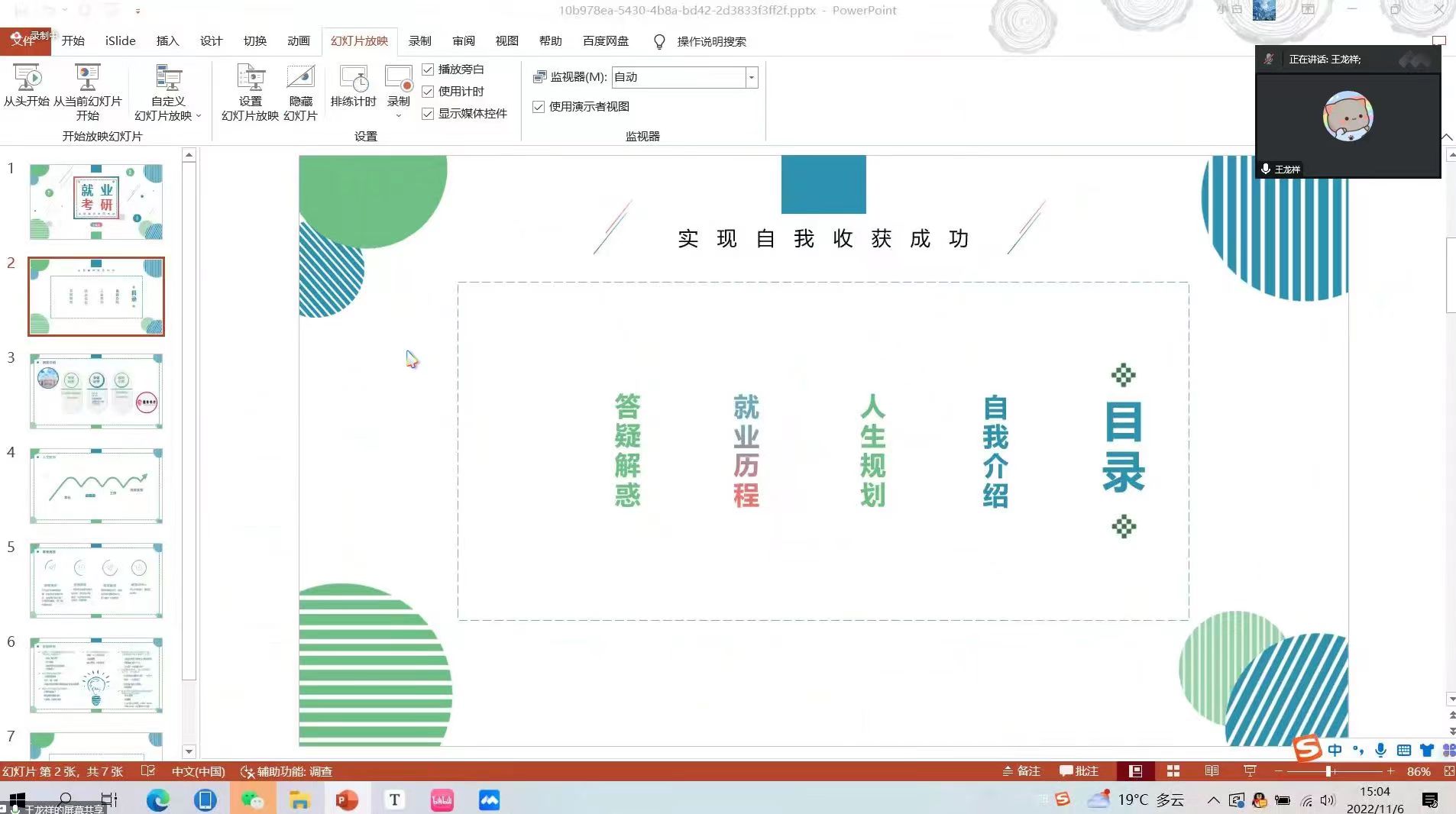The height and width of the screenshot is (814, 1456).
Task: Click 辅助功能: 调查 accessibility status
Action: [286, 771]
